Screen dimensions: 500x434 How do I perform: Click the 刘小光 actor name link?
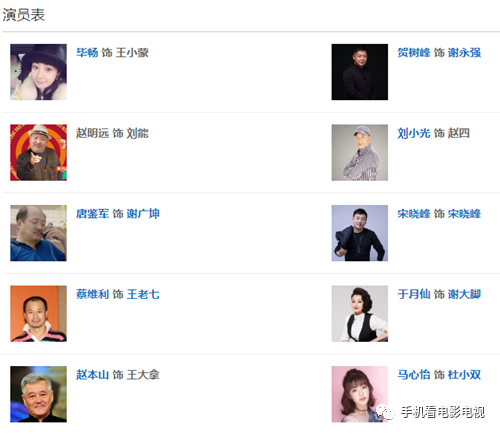pos(414,133)
